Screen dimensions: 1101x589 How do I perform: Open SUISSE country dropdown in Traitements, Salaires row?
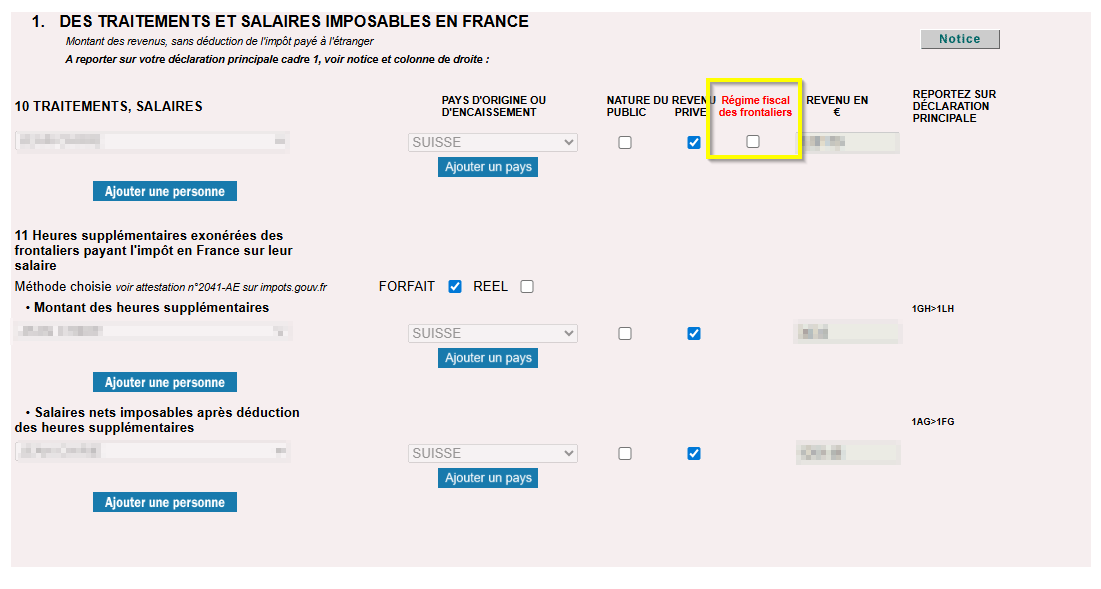(x=493, y=143)
